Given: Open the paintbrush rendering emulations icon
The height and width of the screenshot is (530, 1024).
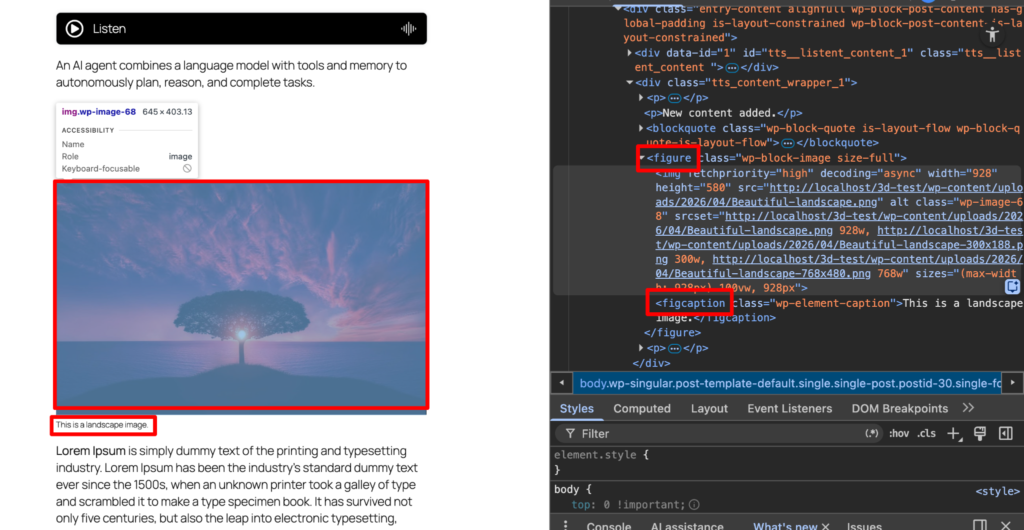Looking at the screenshot, I should (980, 433).
